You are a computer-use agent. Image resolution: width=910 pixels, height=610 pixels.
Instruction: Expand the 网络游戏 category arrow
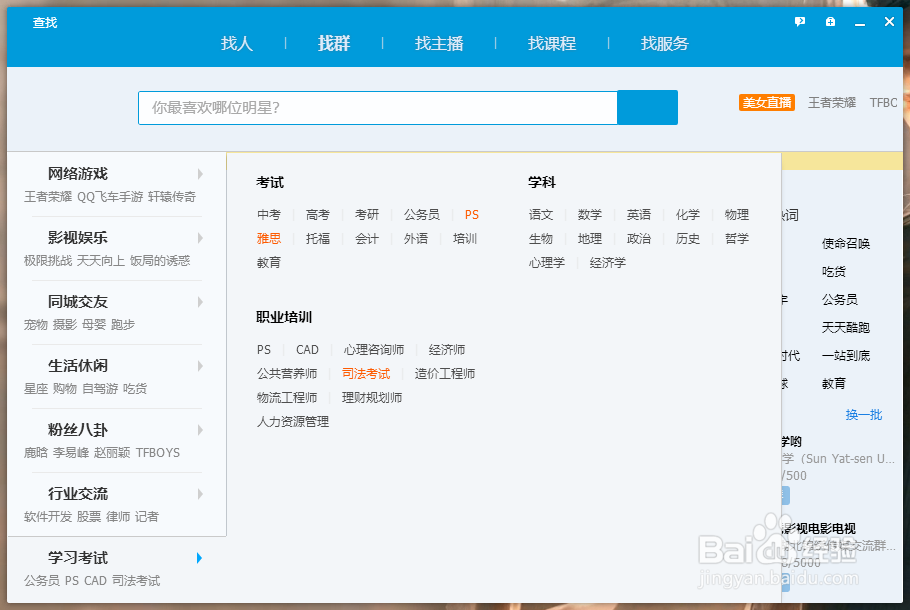click(200, 174)
